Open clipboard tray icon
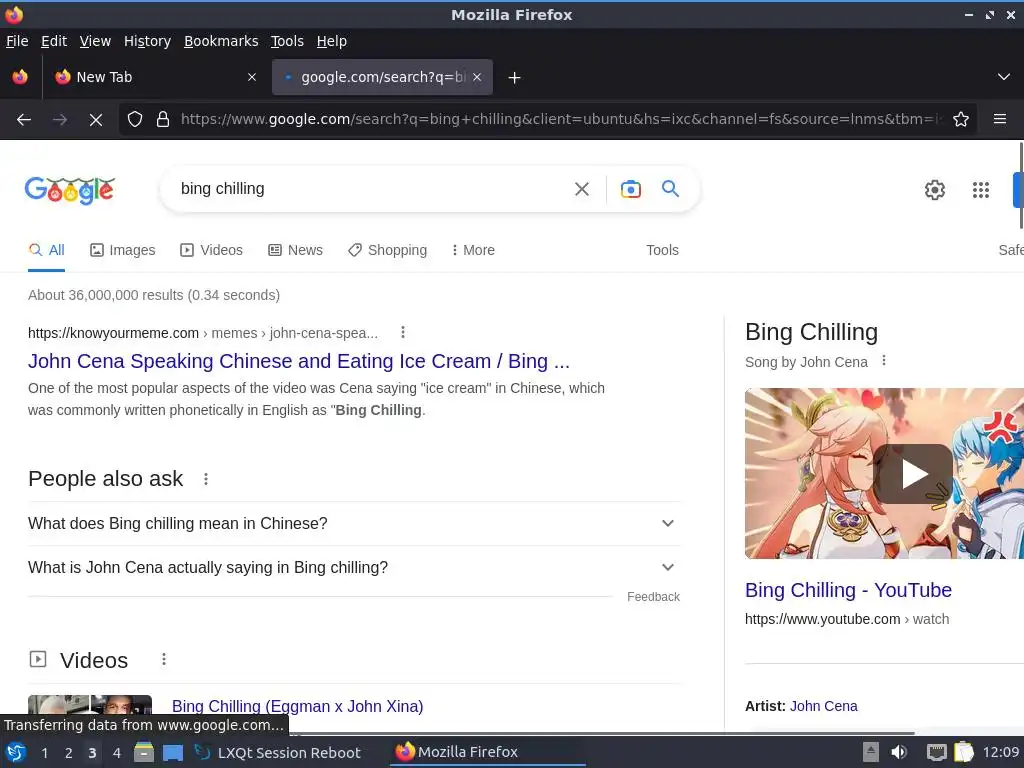This screenshot has height=768, width=1024. [x=964, y=752]
